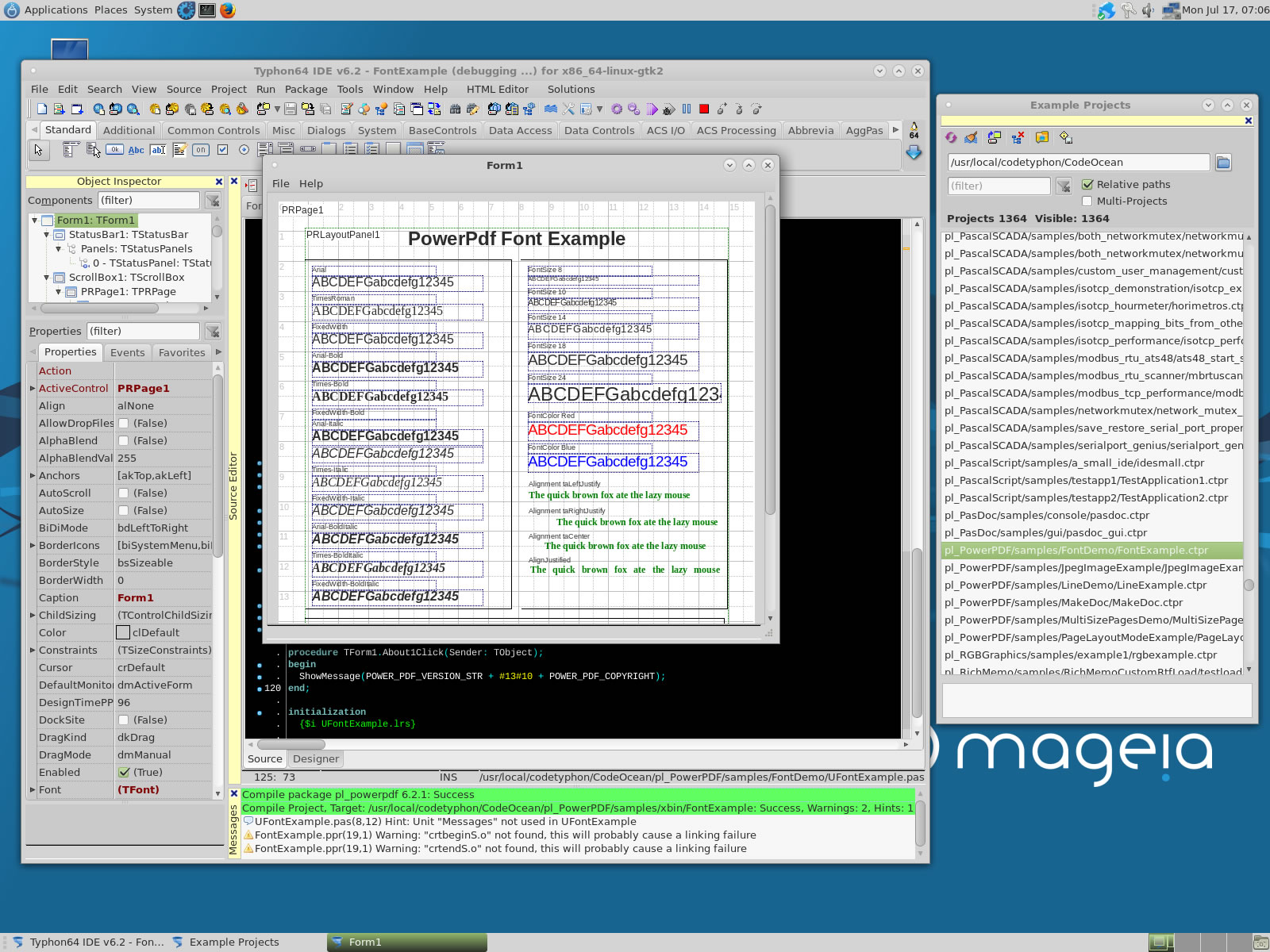The height and width of the screenshot is (952, 1270).
Task: Switch to the Designer tab
Action: tap(316, 758)
